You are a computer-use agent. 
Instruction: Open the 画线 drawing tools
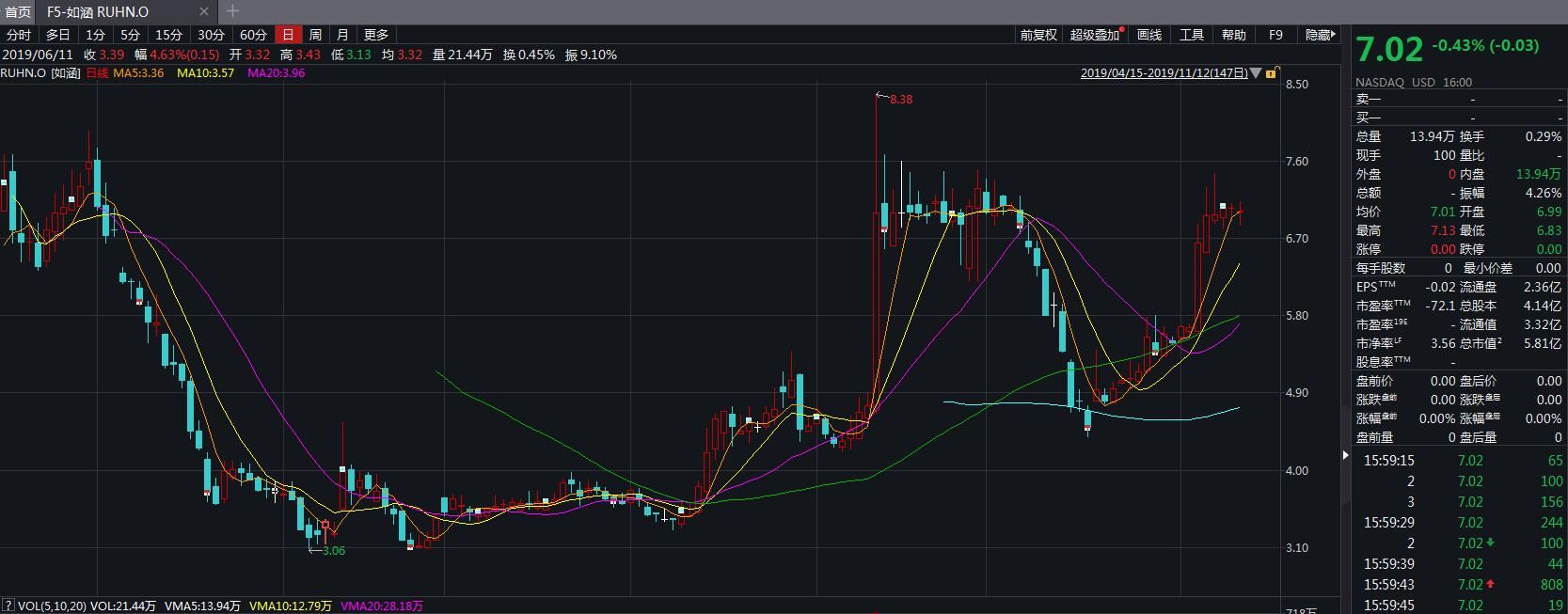tap(1149, 35)
